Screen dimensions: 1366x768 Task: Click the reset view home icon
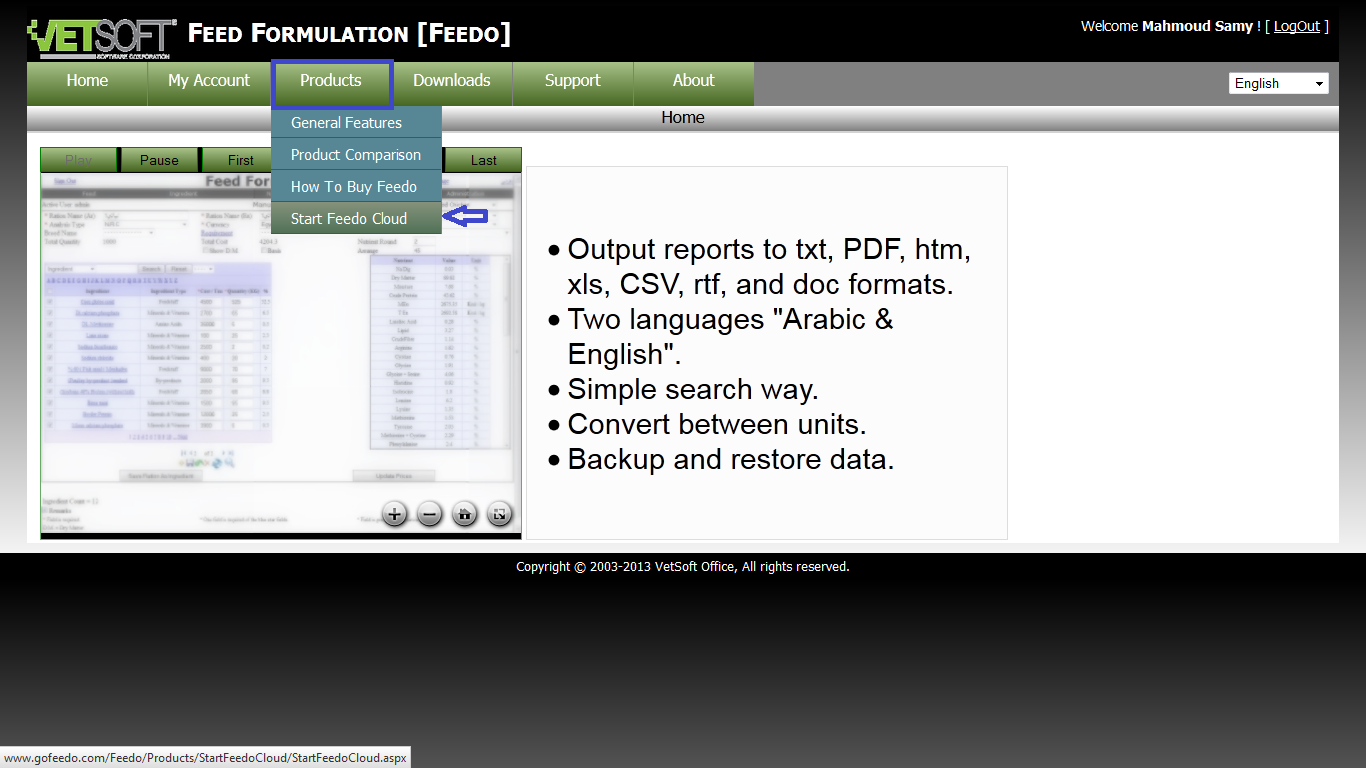[465, 514]
